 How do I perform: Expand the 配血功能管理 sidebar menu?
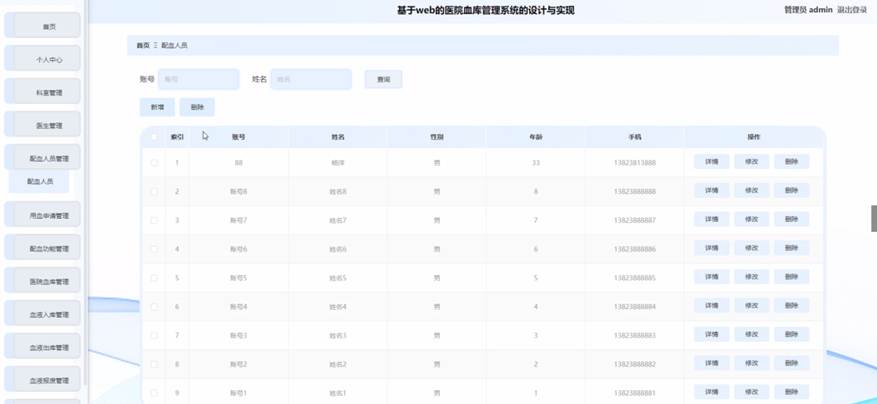[43, 247]
